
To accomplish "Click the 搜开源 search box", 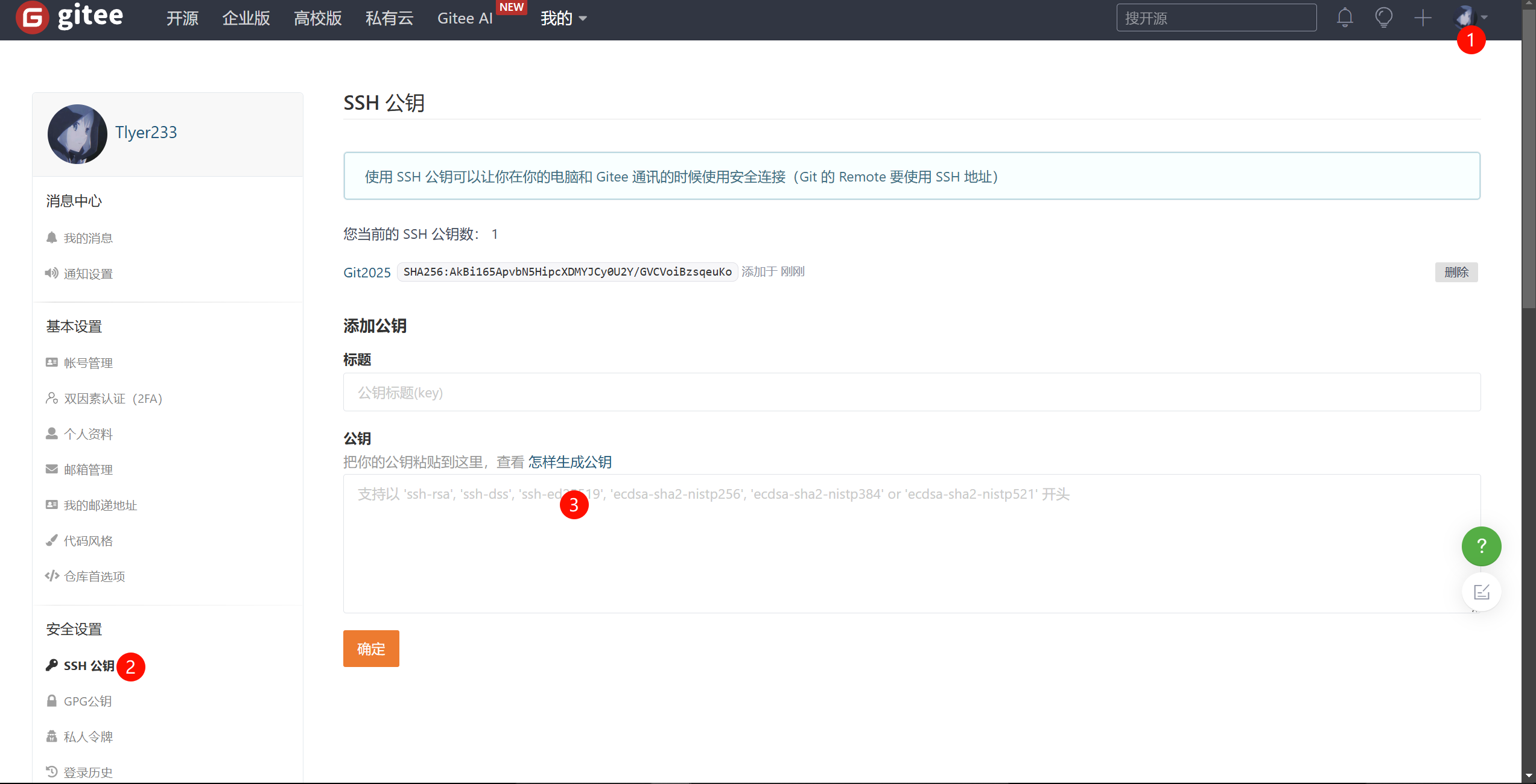I will tap(1216, 18).
